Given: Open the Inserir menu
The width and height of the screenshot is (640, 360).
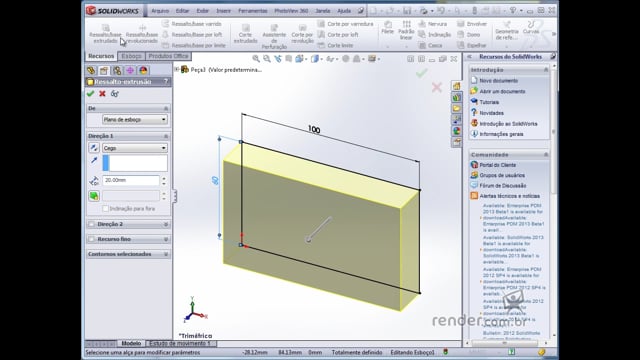Looking at the screenshot, I should [223, 11].
